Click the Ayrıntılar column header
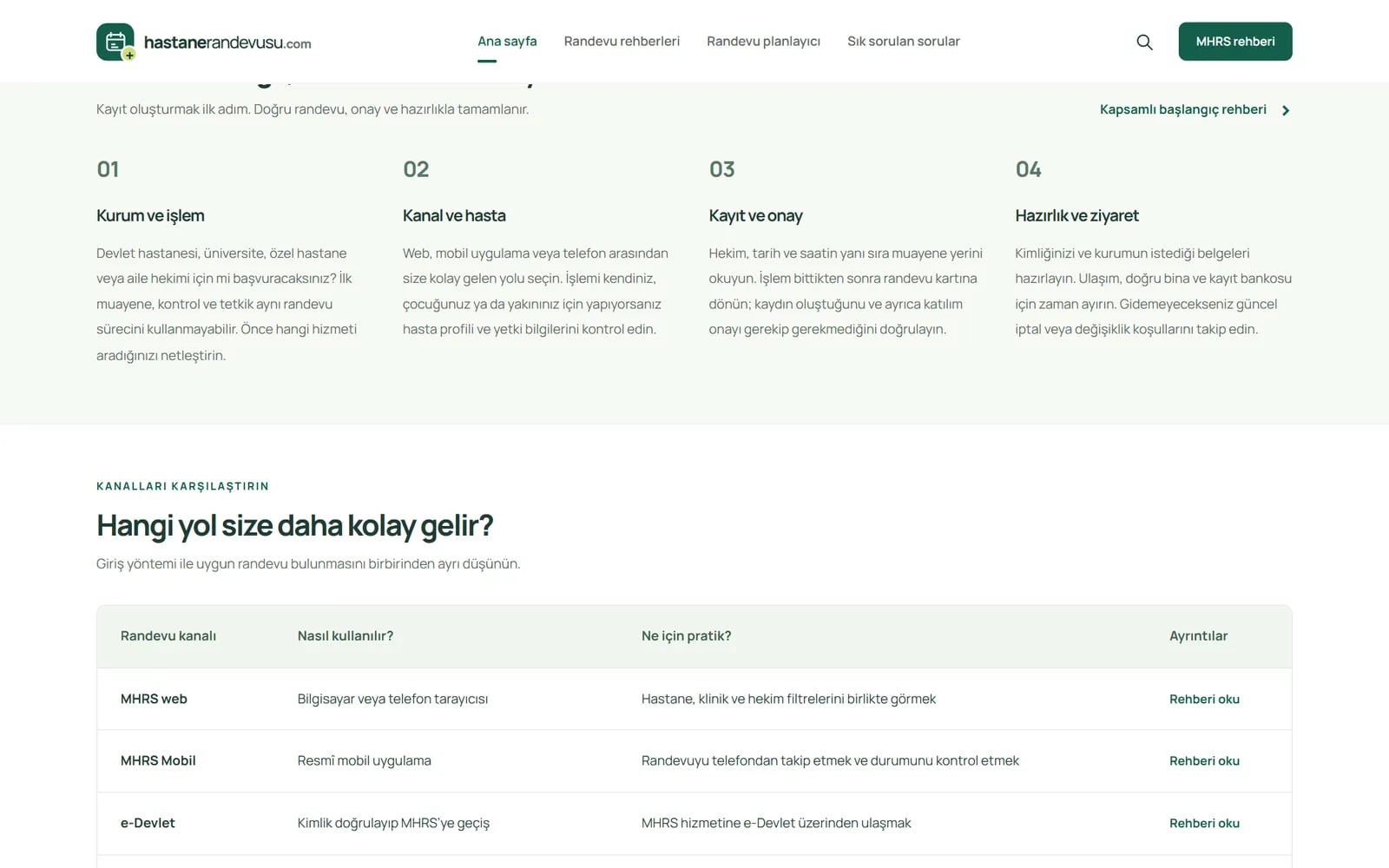Image resolution: width=1389 pixels, height=868 pixels. [1198, 636]
